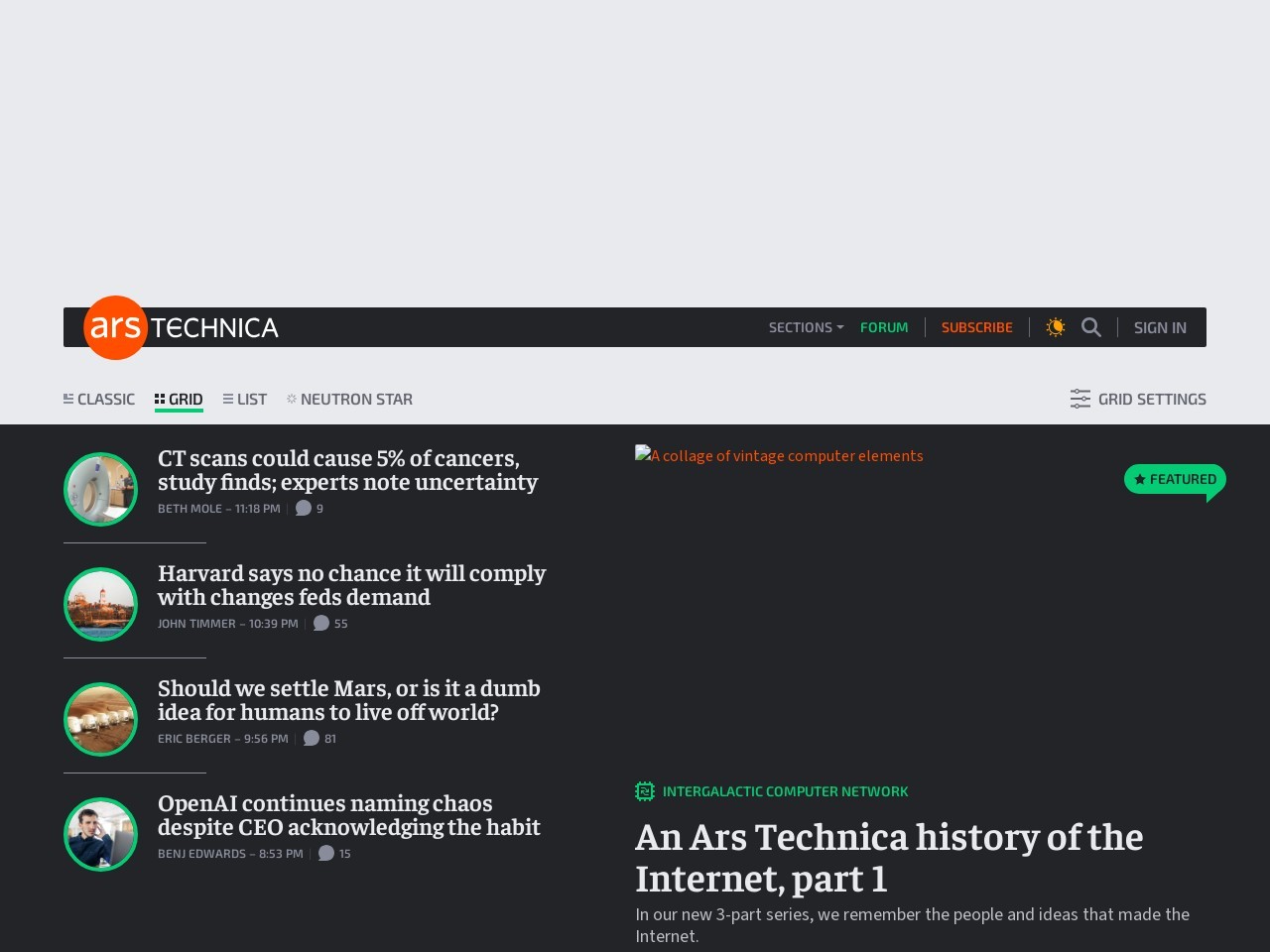Toggle light theme with the sun icon

click(x=1056, y=327)
